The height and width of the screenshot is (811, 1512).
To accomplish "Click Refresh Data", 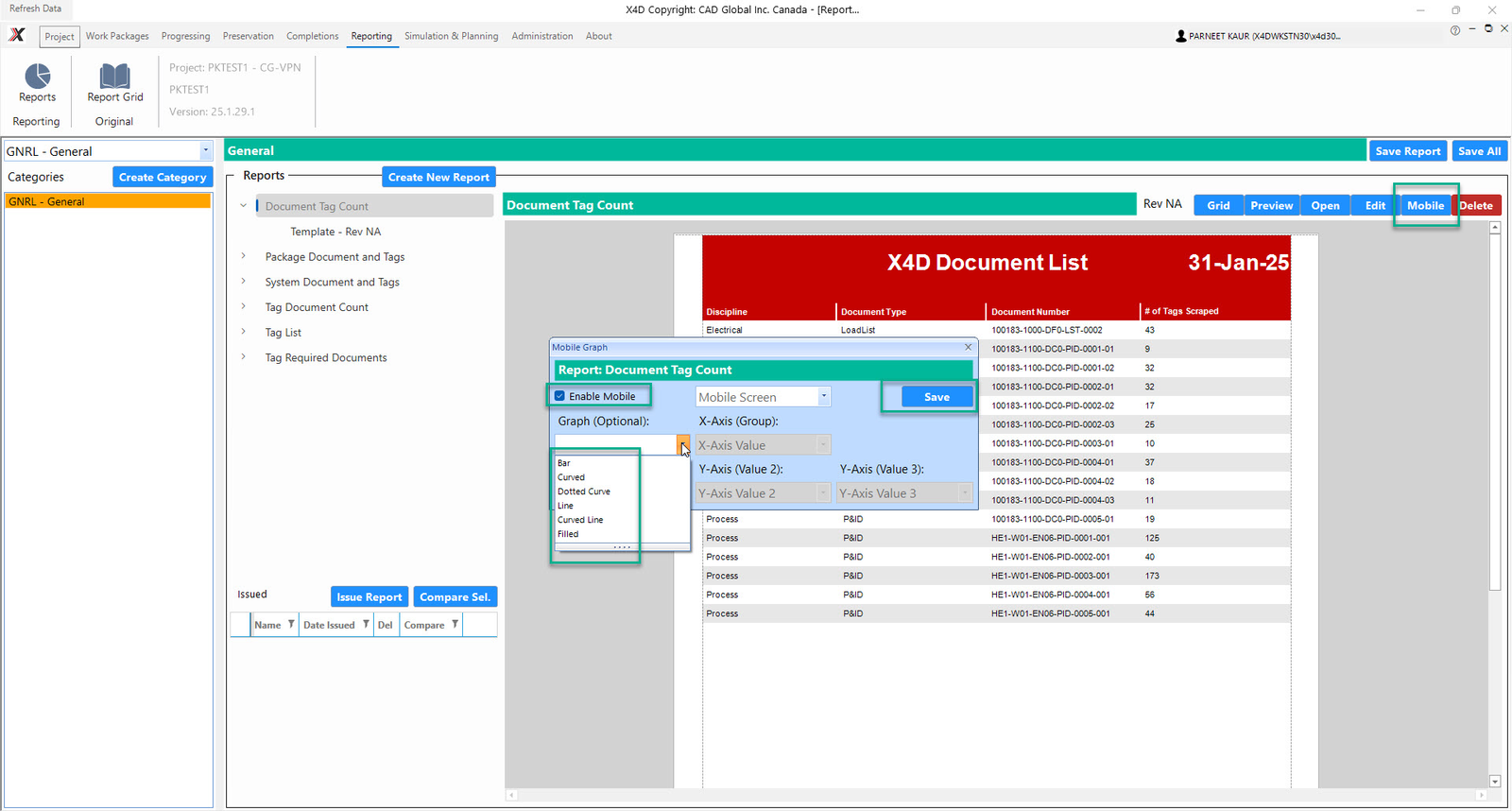I will pyautogui.click(x=35, y=9).
